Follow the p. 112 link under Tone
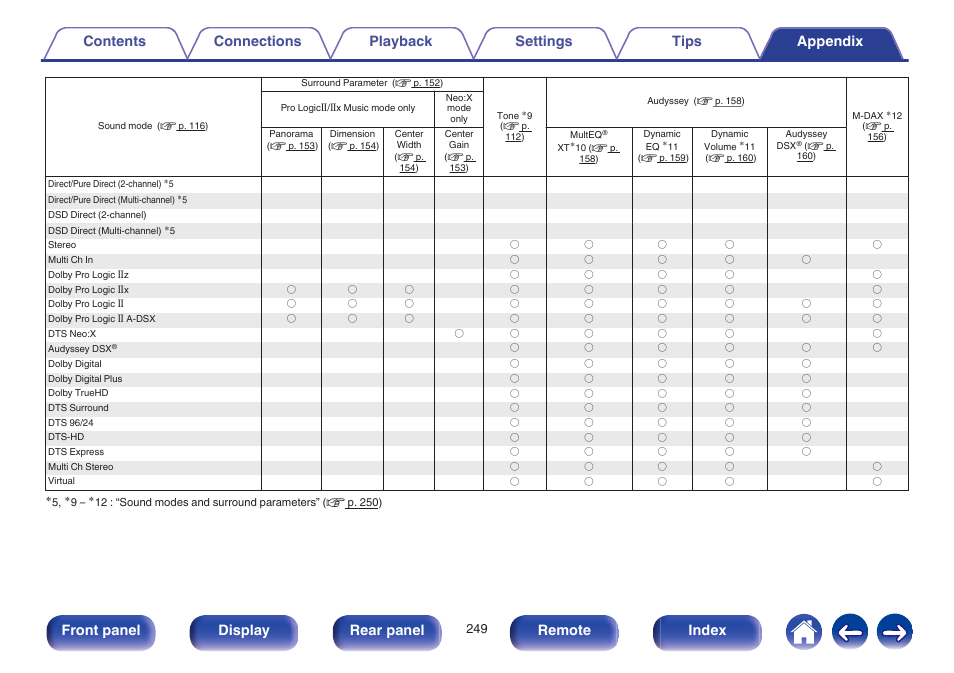954x673 pixels. pos(518,131)
